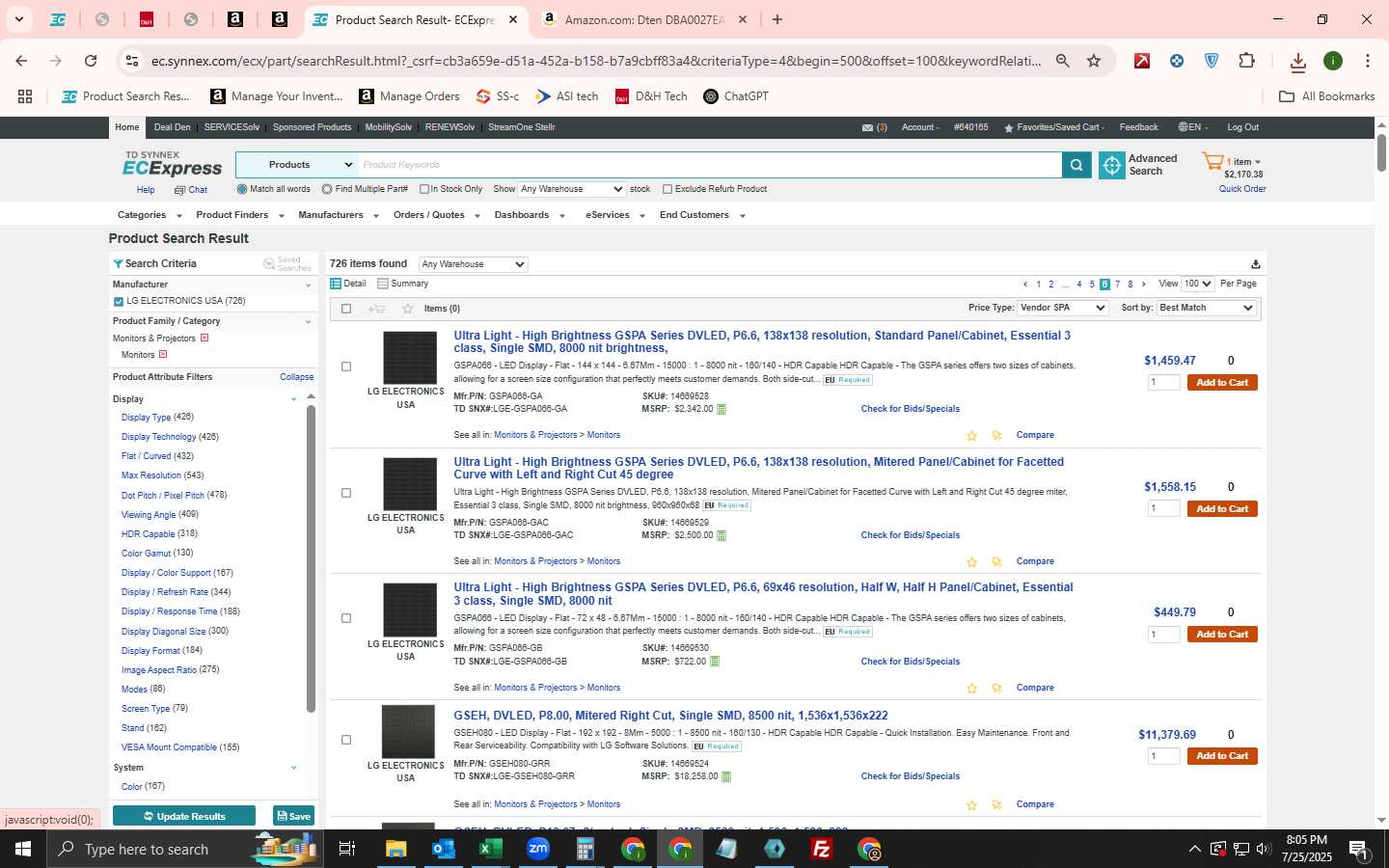Screen dimensions: 1389x868
Task: Change the View 100 per page dropdown
Action: (x=1198, y=284)
